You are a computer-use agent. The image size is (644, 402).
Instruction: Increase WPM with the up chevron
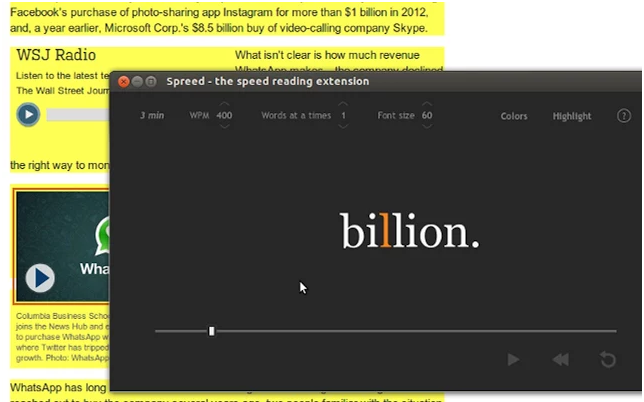pyautogui.click(x=224, y=104)
